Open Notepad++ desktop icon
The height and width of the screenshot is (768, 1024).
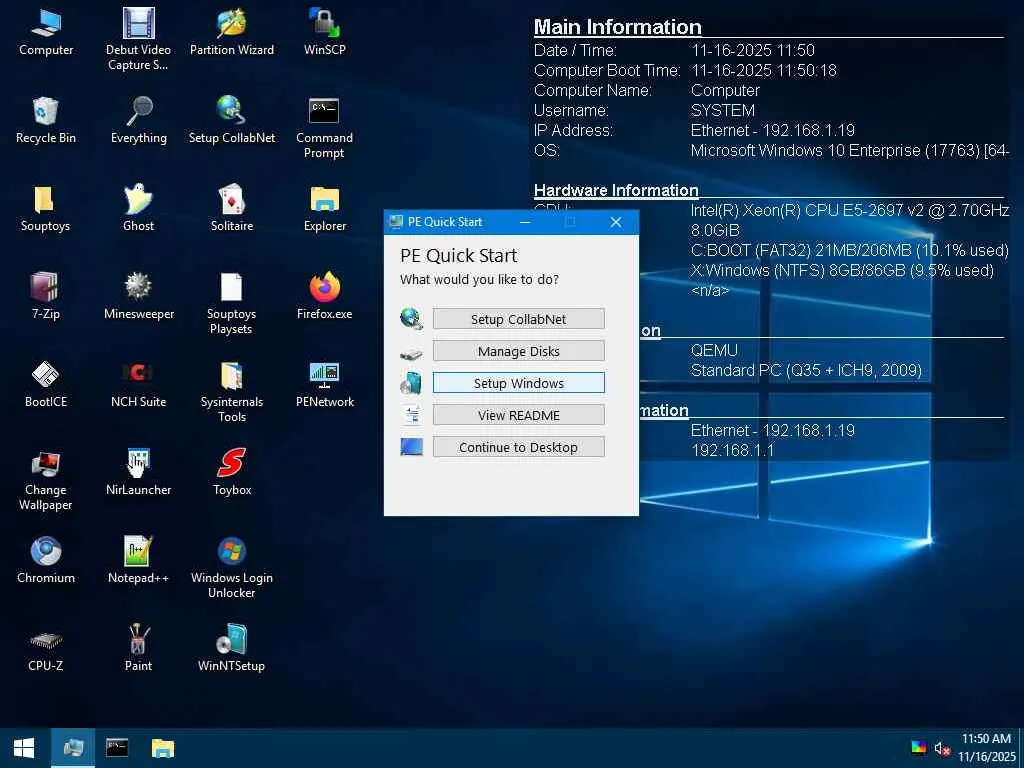138,560
